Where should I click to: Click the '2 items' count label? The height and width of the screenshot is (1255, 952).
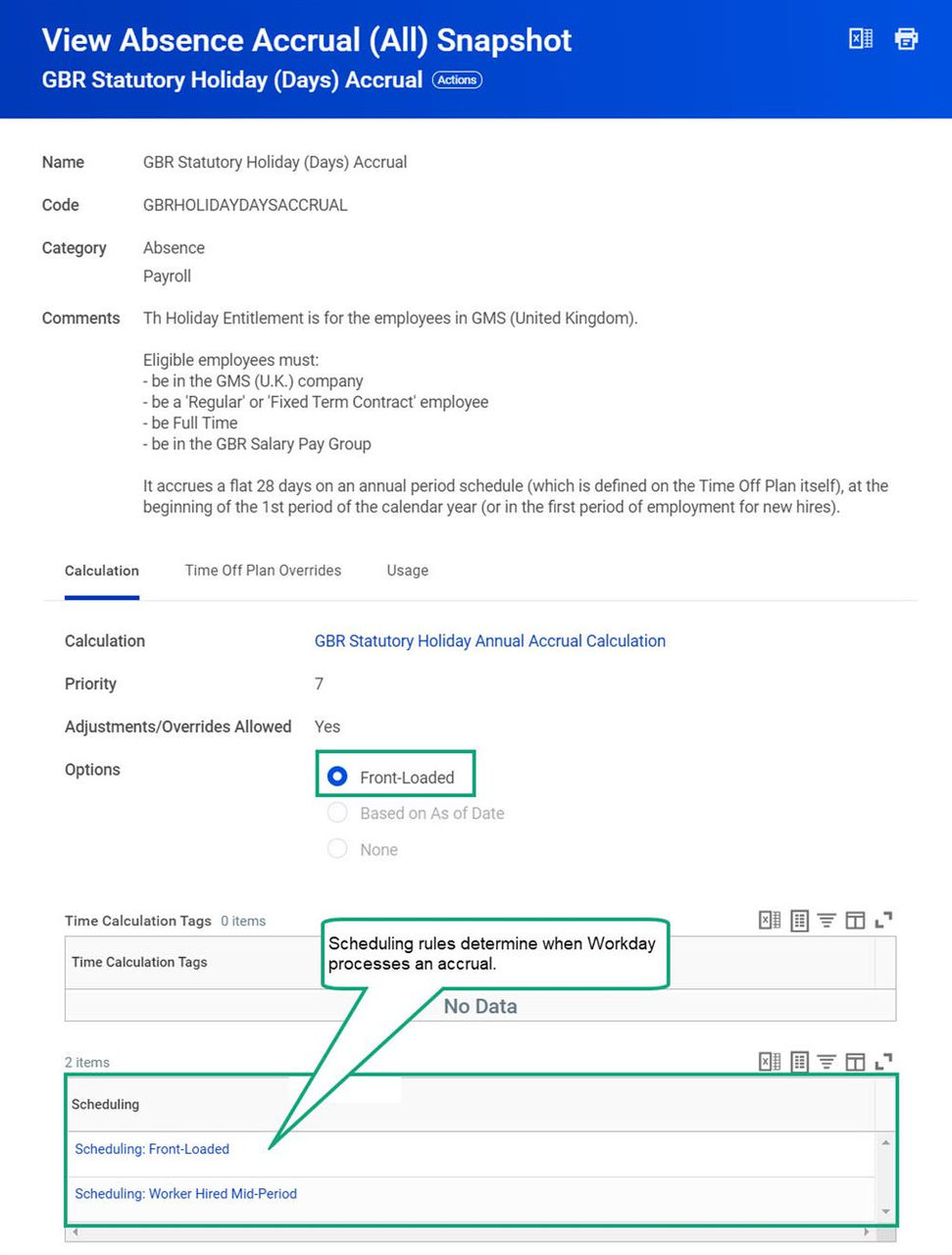[87, 1062]
